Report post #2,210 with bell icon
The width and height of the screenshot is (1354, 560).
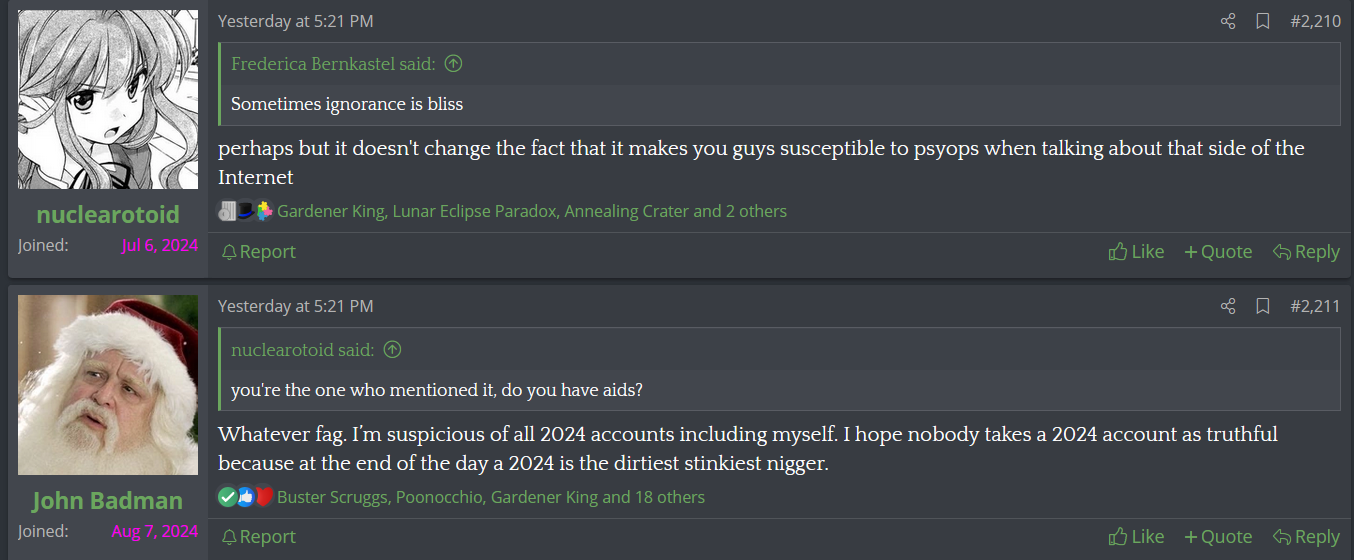click(258, 252)
